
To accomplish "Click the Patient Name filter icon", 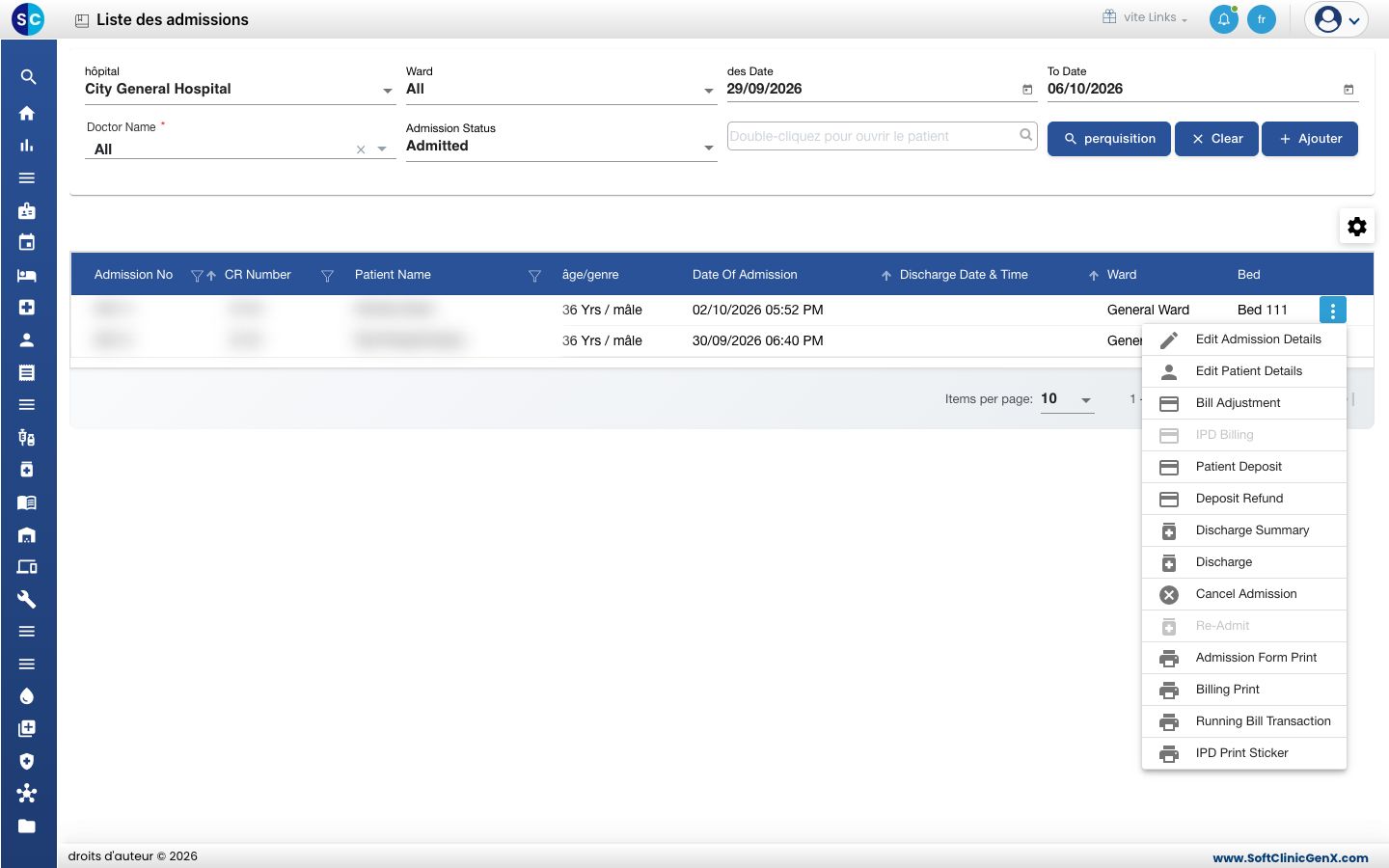I will tap(534, 276).
